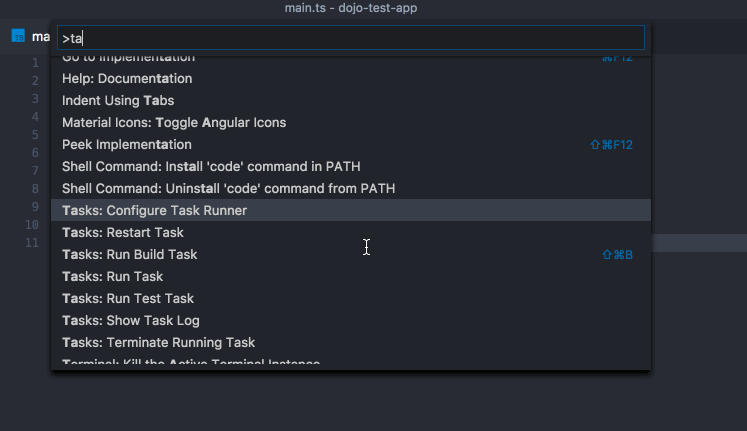Click line number 11 in the gutter
Screen dimensions: 747x431
click(x=32, y=243)
